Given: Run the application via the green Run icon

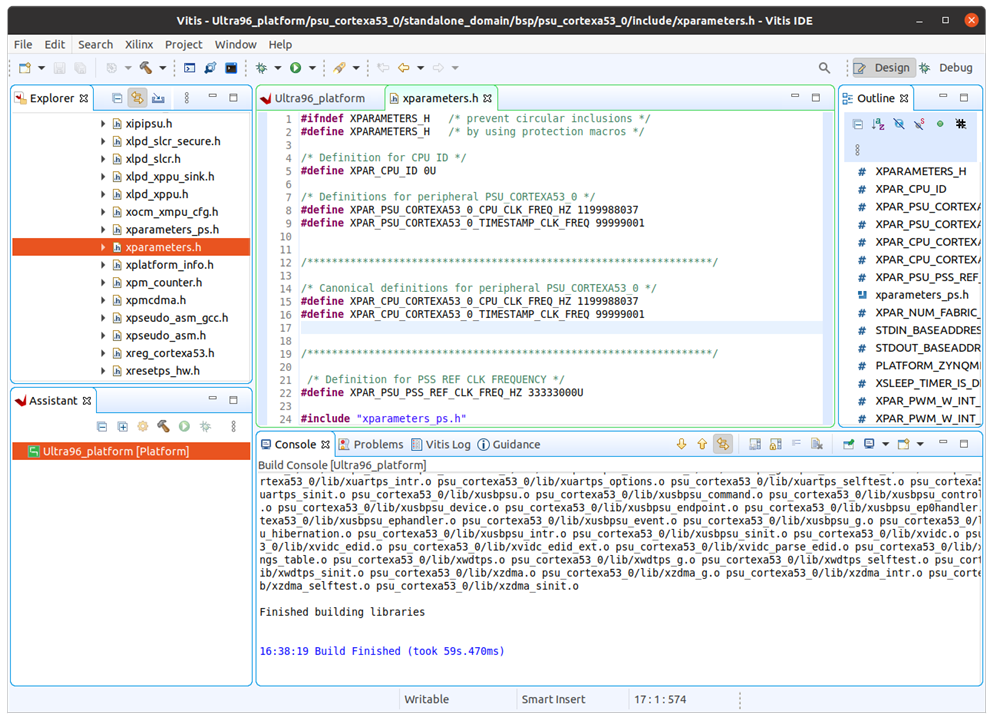Looking at the screenshot, I should 294,68.
